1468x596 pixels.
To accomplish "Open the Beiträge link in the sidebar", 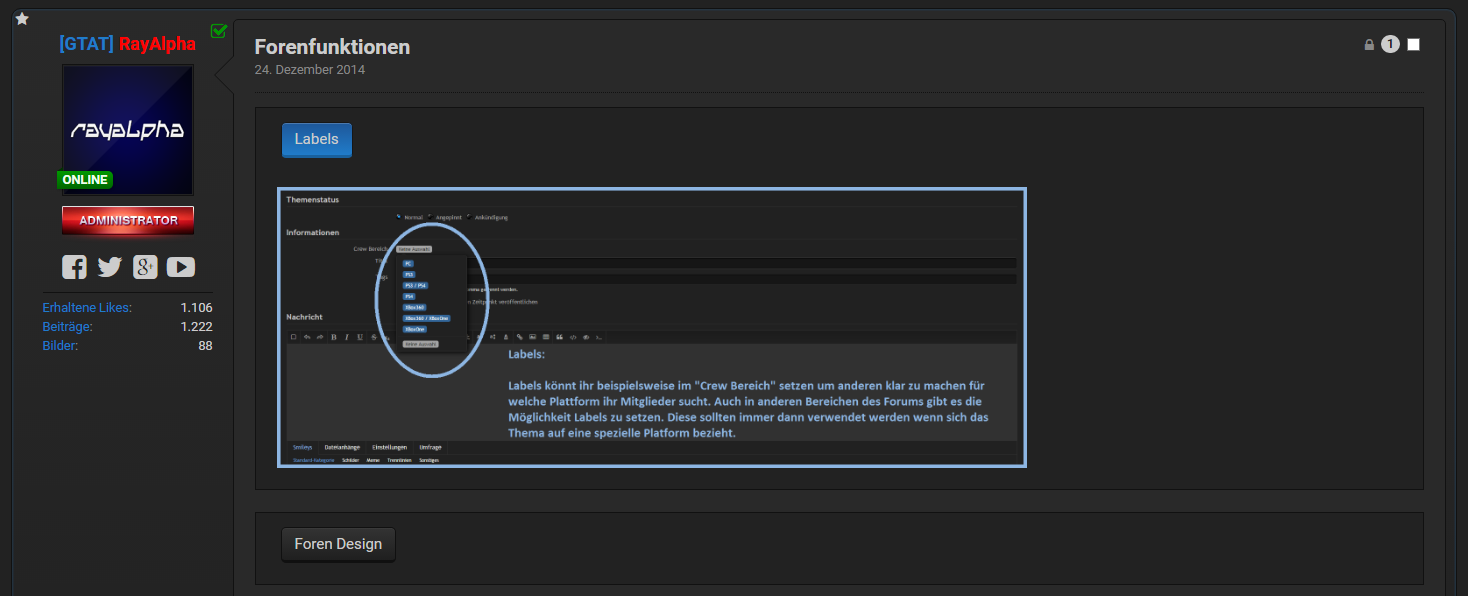I will click(67, 327).
